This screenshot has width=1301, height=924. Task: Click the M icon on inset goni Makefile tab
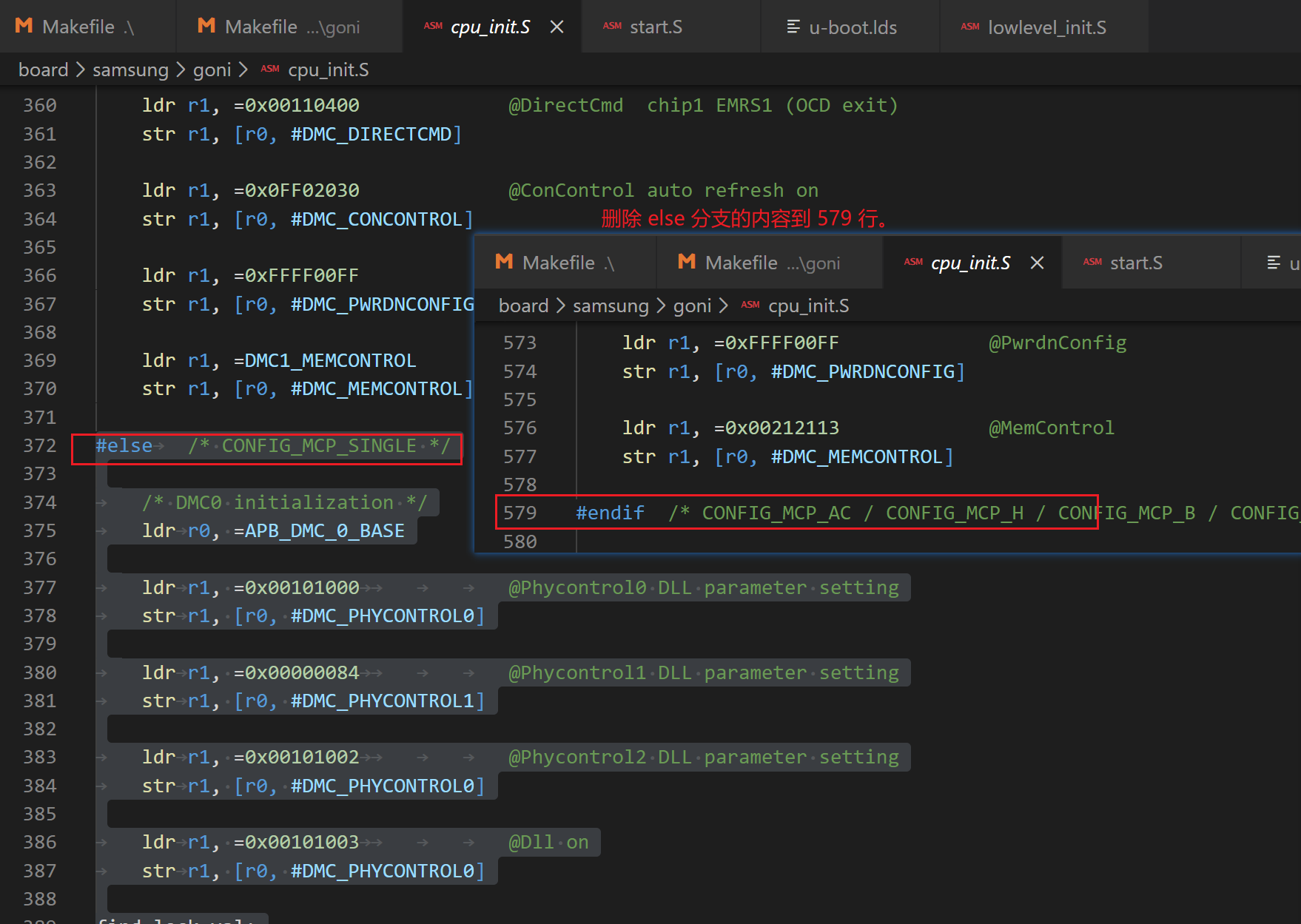687,261
